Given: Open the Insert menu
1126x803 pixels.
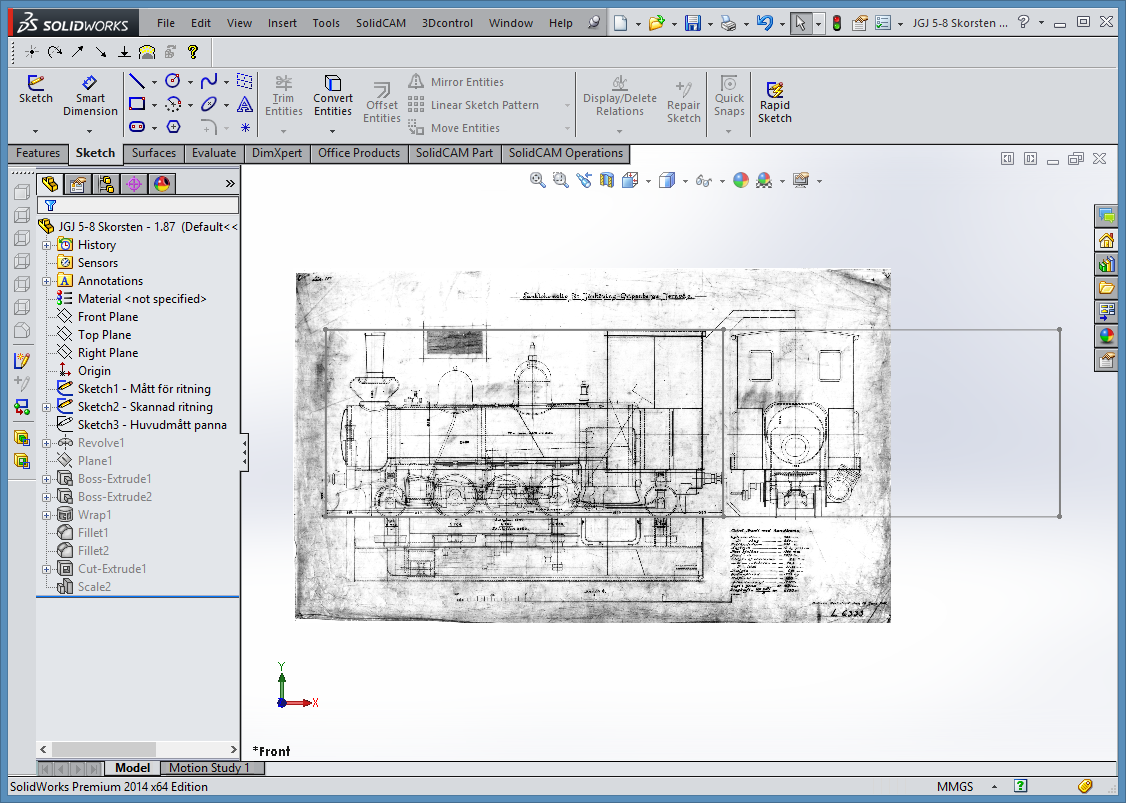Looking at the screenshot, I should (282, 23).
